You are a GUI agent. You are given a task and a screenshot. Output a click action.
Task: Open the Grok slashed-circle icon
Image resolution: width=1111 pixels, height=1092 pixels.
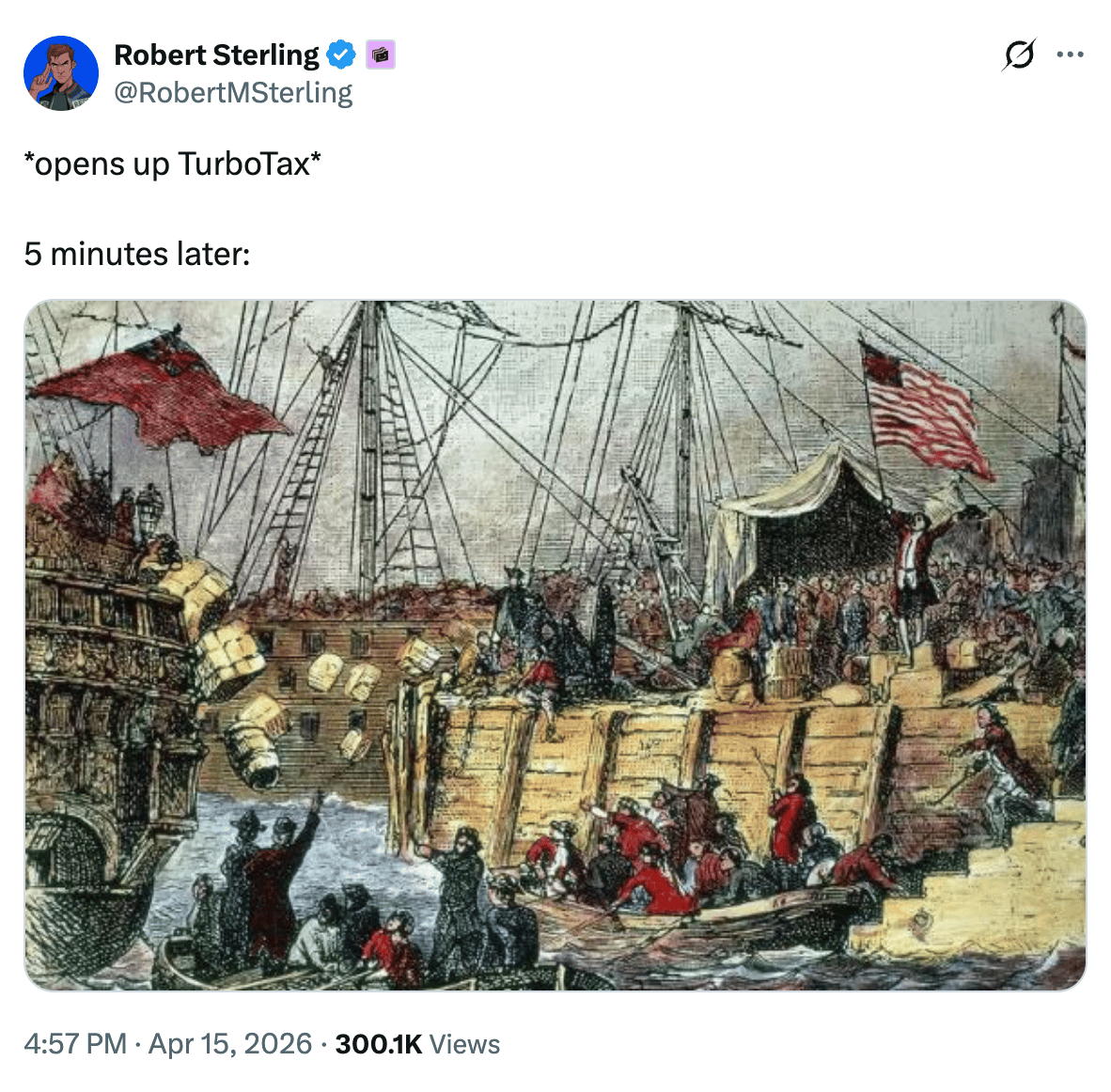coord(1019,55)
